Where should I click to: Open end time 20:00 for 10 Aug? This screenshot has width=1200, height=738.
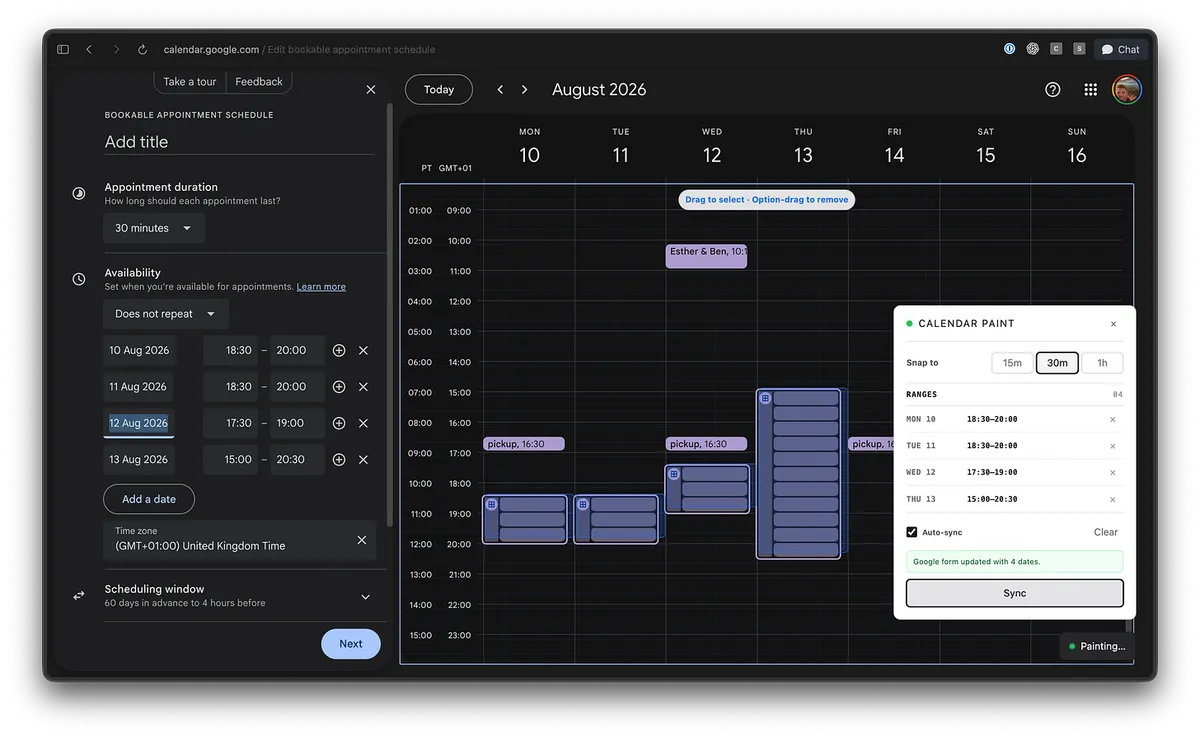(x=297, y=351)
